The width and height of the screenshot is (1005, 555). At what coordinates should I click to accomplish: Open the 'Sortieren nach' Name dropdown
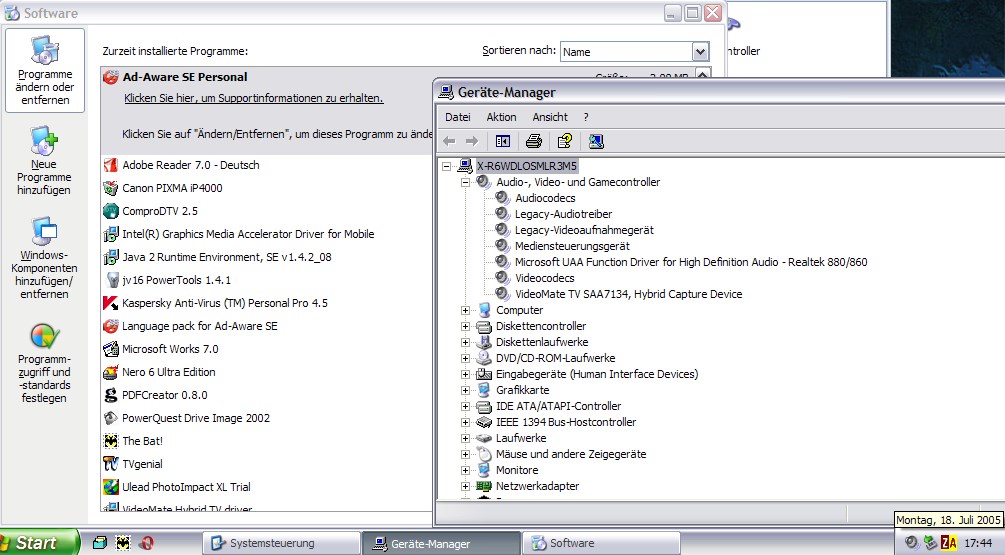point(700,51)
